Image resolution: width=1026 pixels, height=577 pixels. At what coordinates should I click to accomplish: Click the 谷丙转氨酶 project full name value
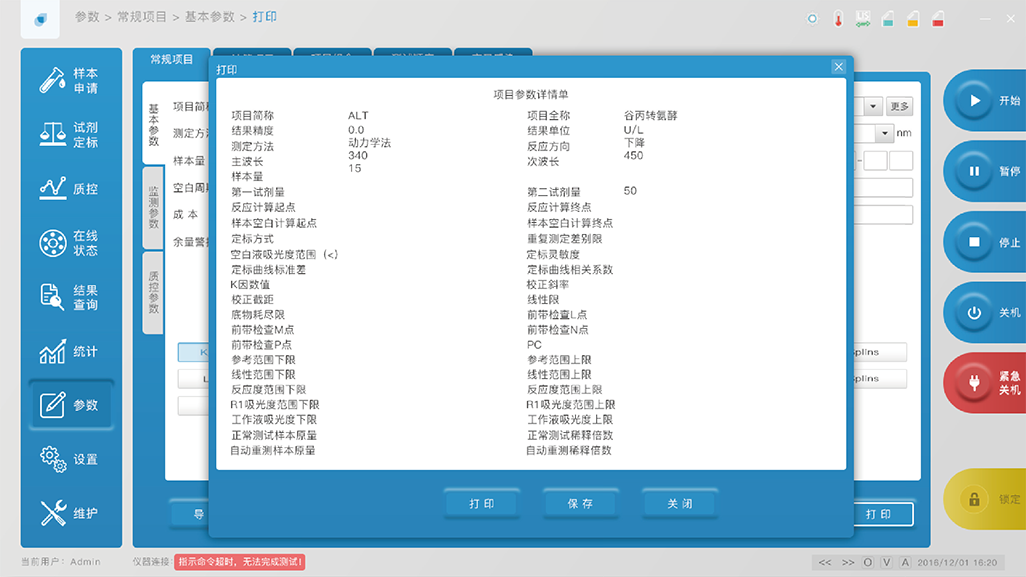[x=650, y=115]
